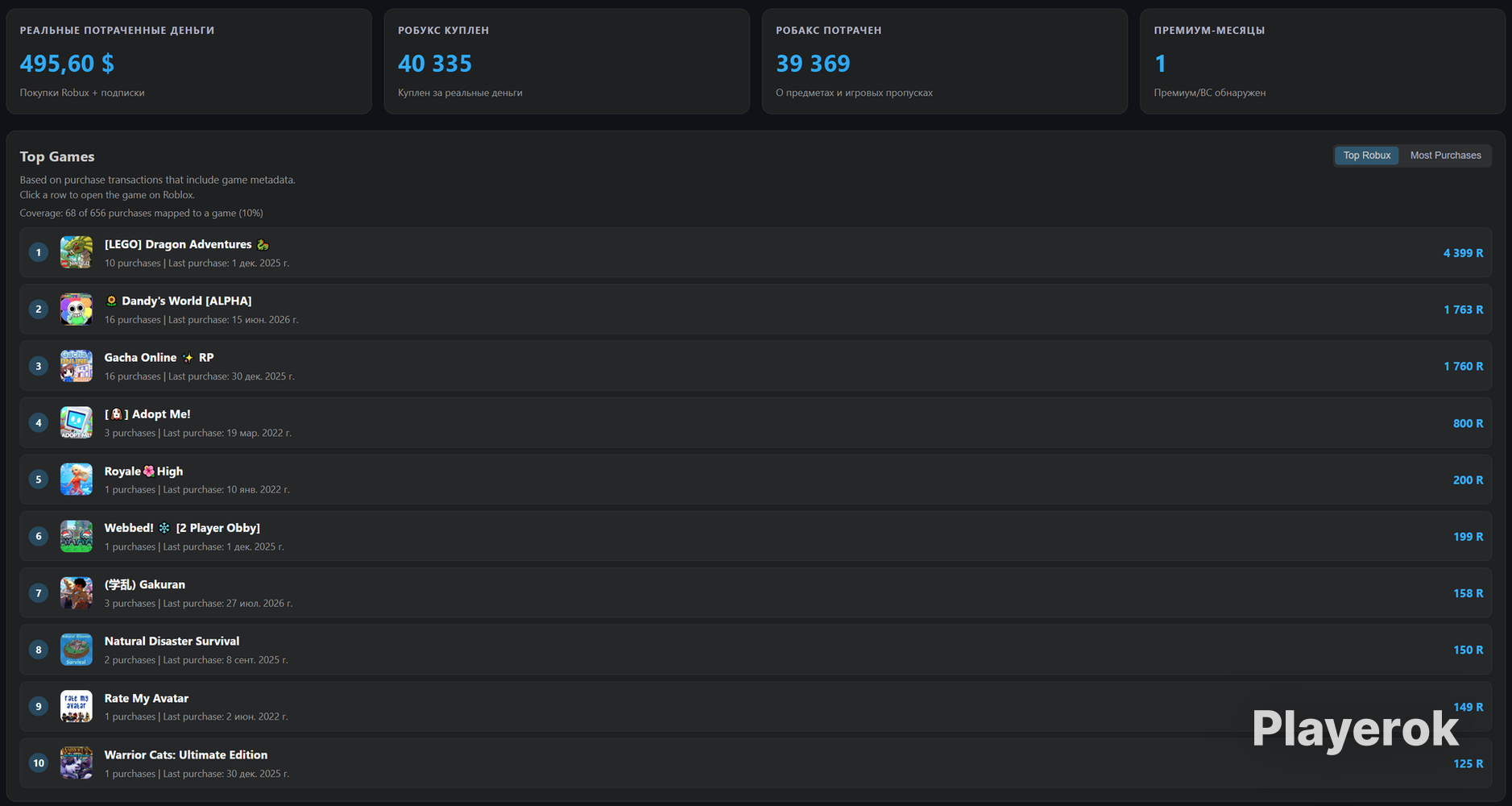Image resolution: width=1512 pixels, height=806 pixels.
Task: Click purchase details under Warrior Cats
Action: tap(197, 773)
